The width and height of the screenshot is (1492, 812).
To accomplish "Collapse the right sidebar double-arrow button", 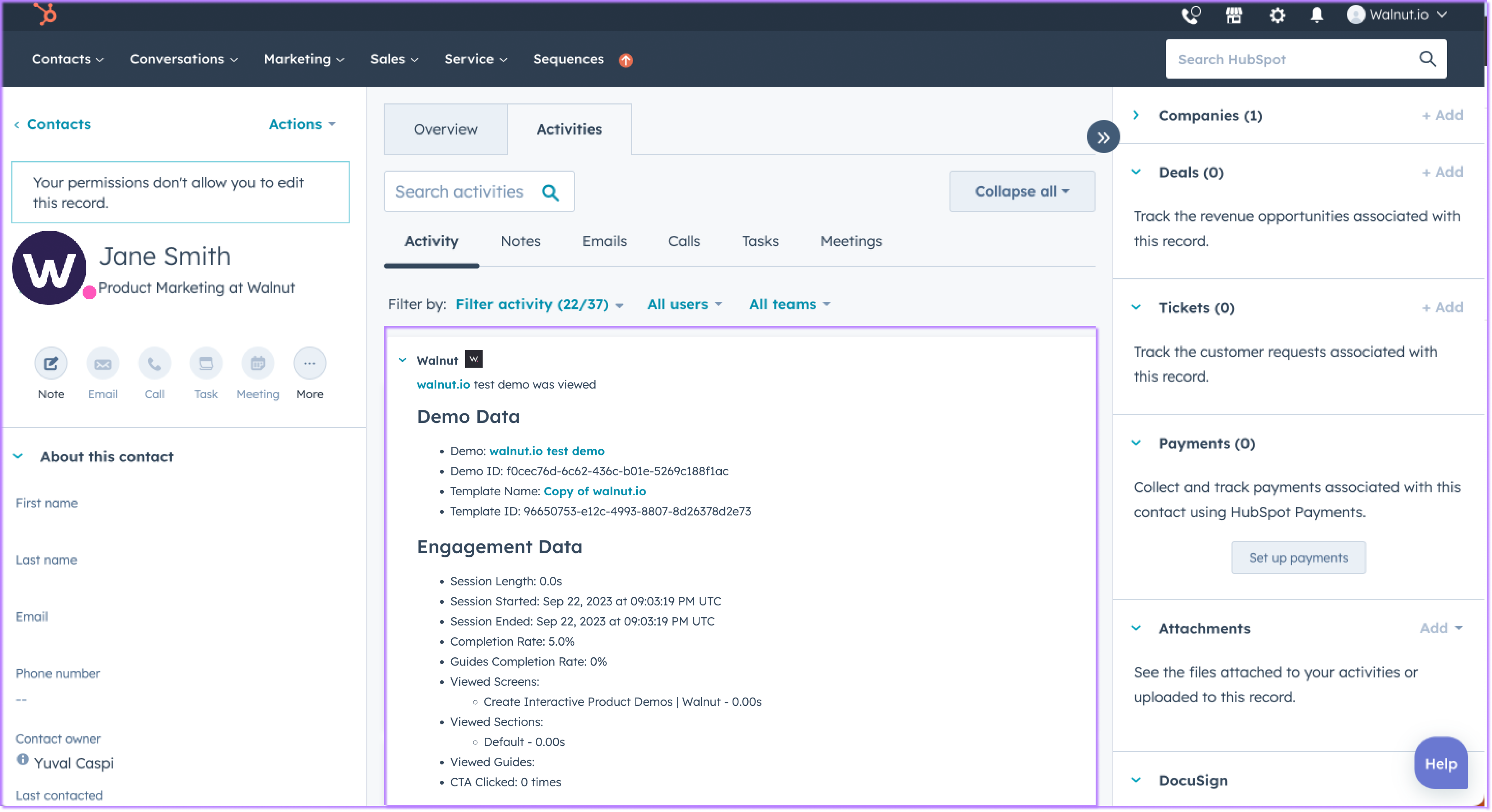I will tap(1103, 137).
